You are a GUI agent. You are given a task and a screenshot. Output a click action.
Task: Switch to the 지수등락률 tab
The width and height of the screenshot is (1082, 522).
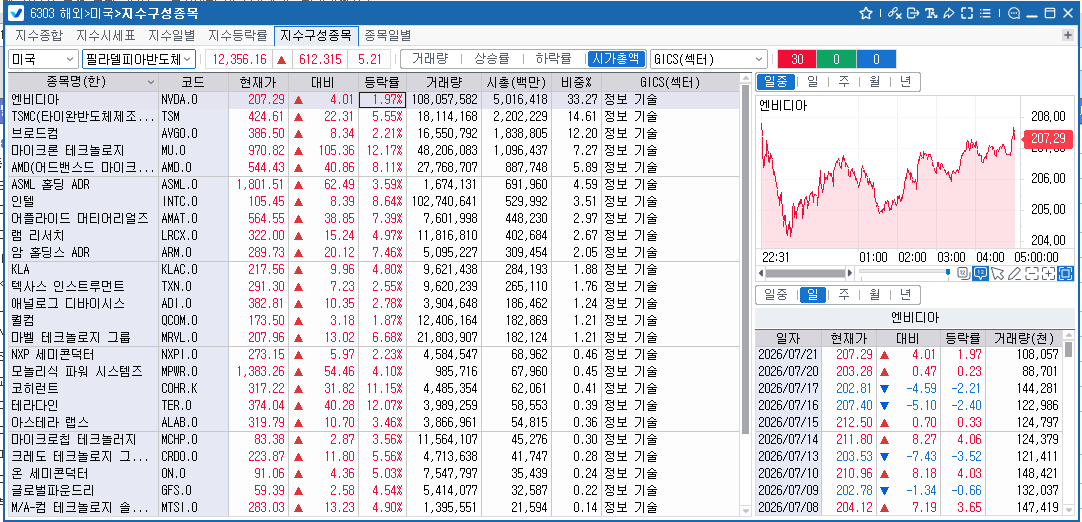(237, 35)
